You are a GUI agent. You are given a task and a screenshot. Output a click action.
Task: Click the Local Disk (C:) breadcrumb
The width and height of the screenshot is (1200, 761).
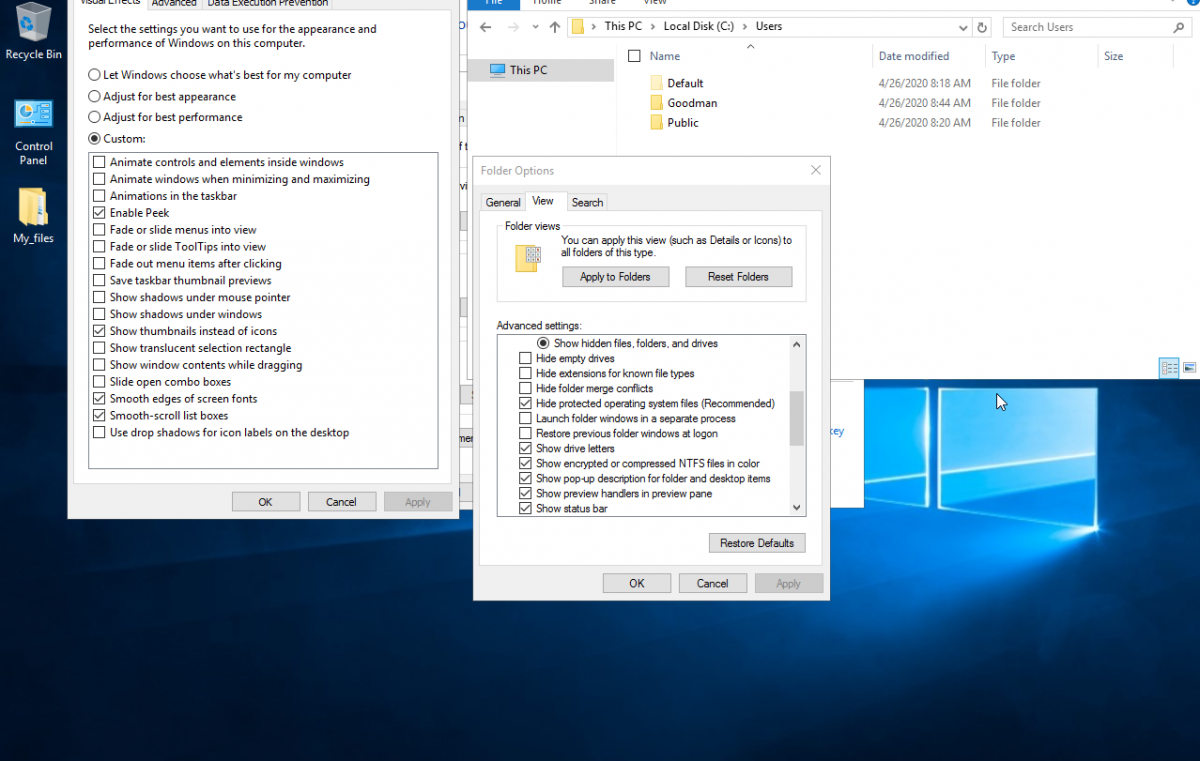click(698, 27)
